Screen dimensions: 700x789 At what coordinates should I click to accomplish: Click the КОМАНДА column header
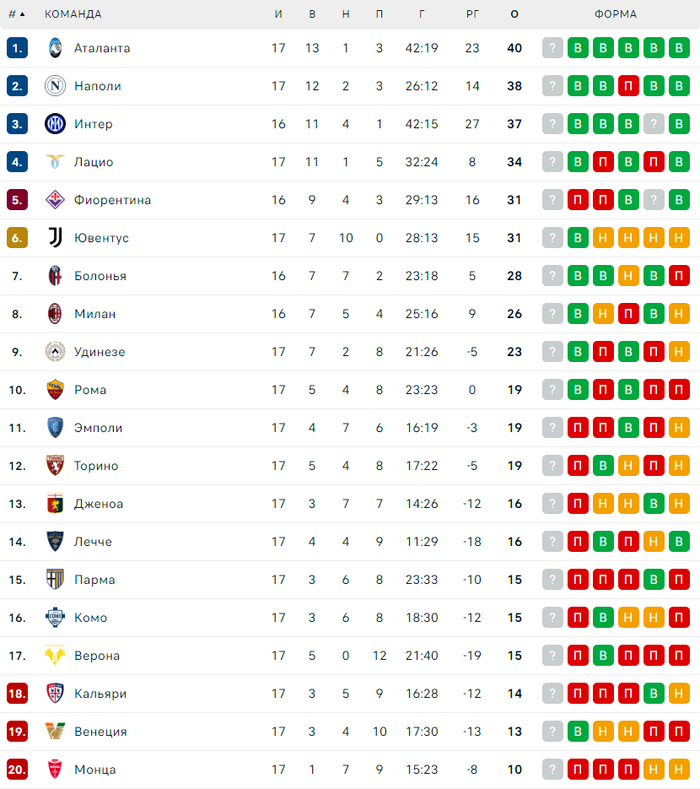73,15
